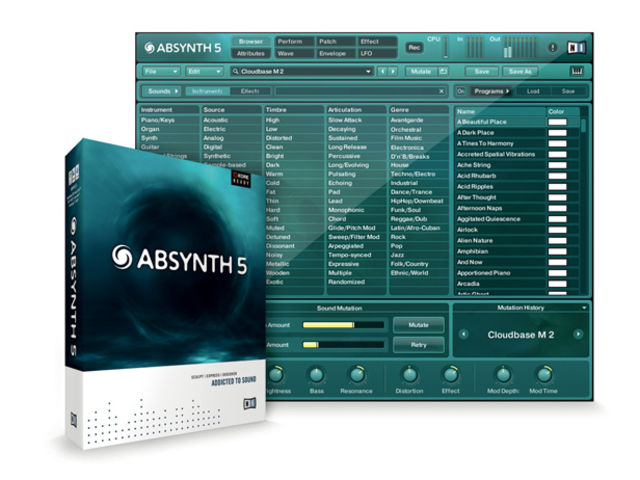This screenshot has width=640, height=480.
Task: Switch to the Patch tab
Action: [336, 42]
